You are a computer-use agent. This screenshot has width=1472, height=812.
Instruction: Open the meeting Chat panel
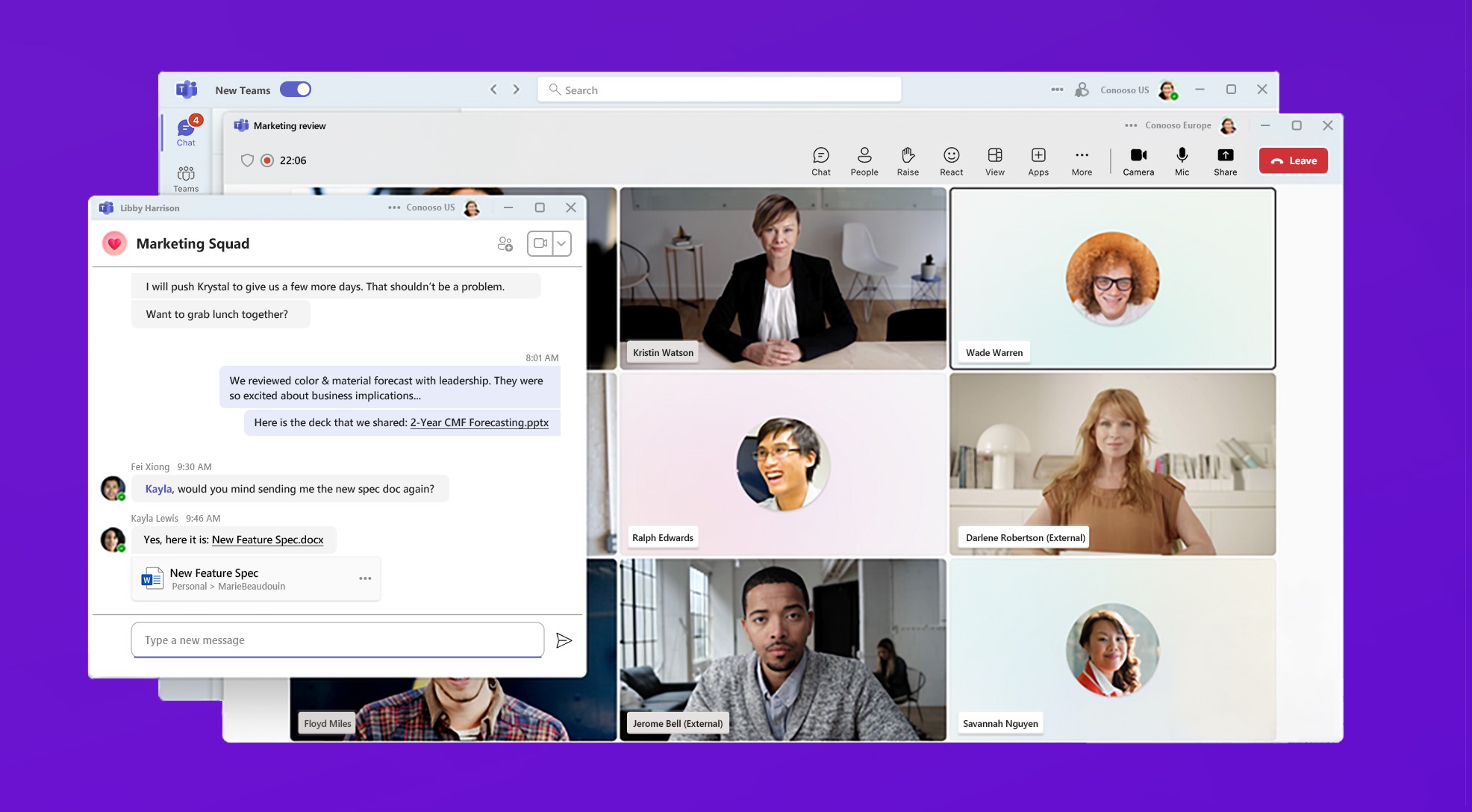point(821,161)
